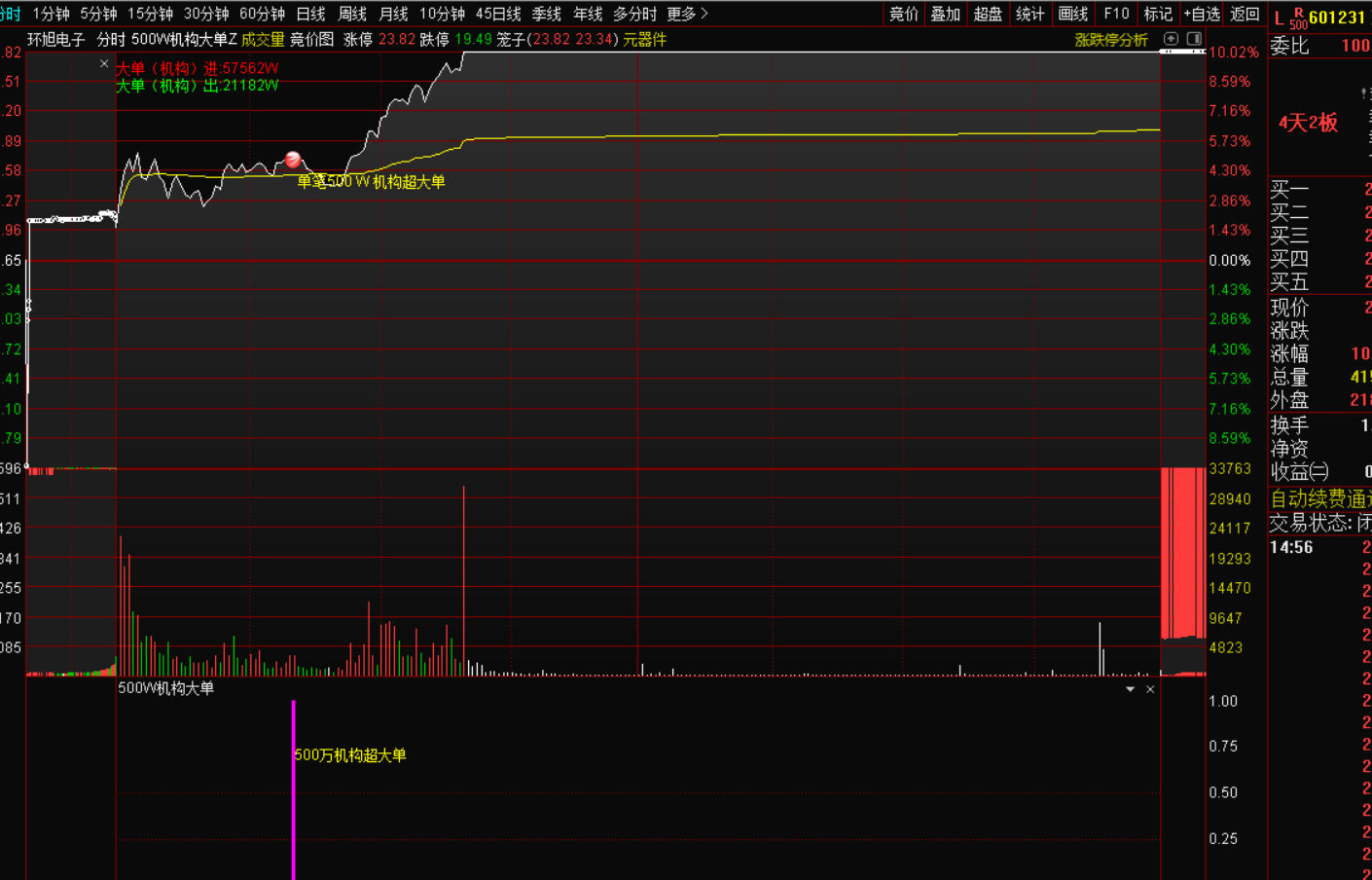This screenshot has width=1372, height=880.
Task: Switch to the 日线 chart period
Action: pyautogui.click(x=310, y=14)
